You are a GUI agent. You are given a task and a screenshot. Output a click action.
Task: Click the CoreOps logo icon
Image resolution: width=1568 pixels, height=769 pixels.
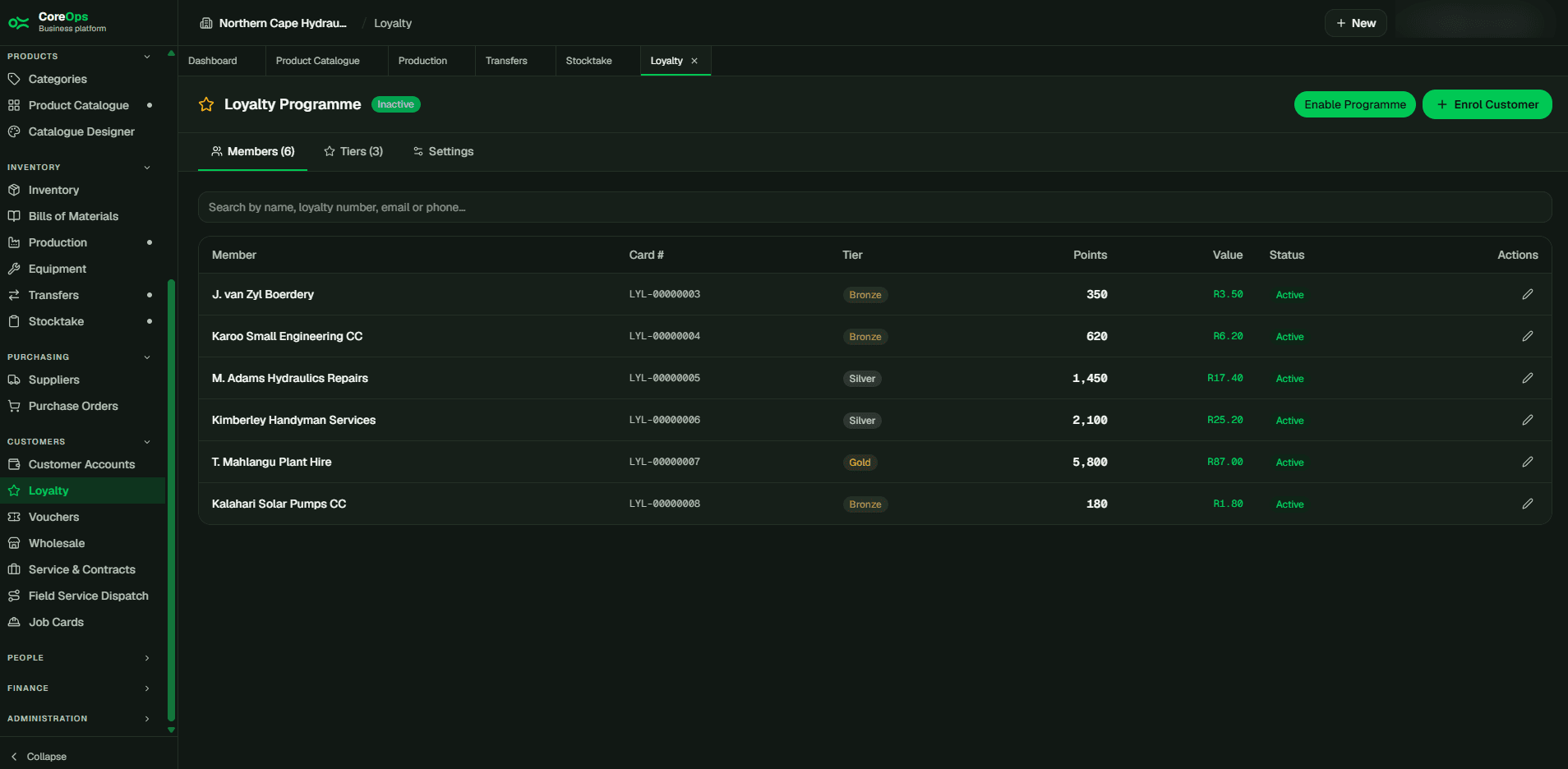tap(18, 22)
